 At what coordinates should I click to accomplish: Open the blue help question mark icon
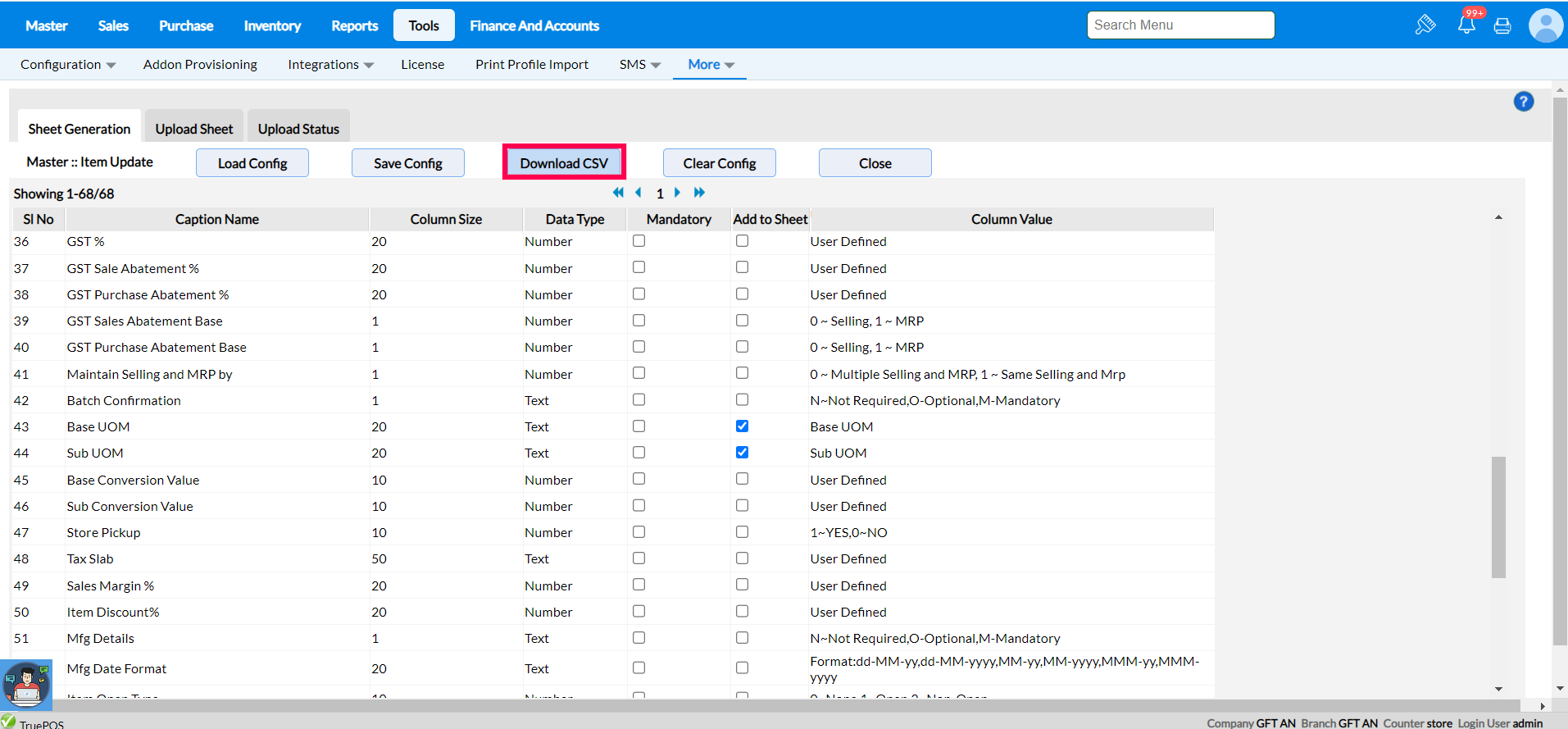[1523, 102]
